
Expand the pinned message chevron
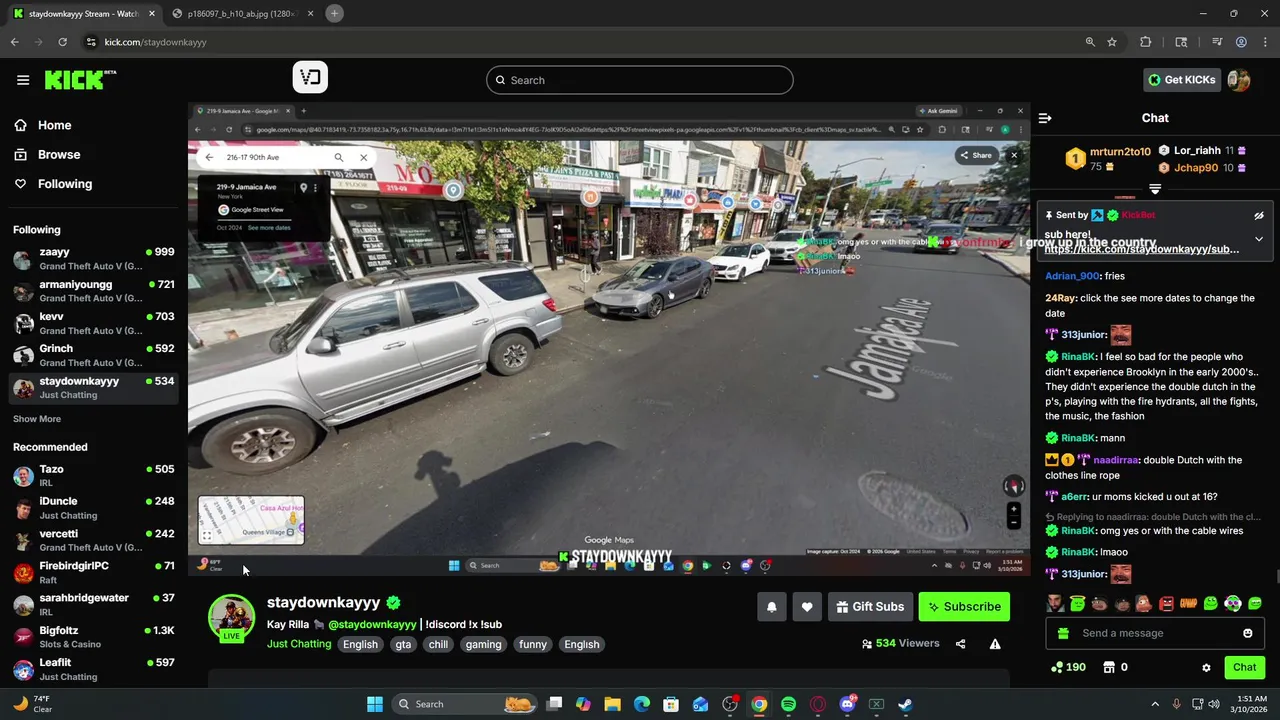[x=1259, y=239]
